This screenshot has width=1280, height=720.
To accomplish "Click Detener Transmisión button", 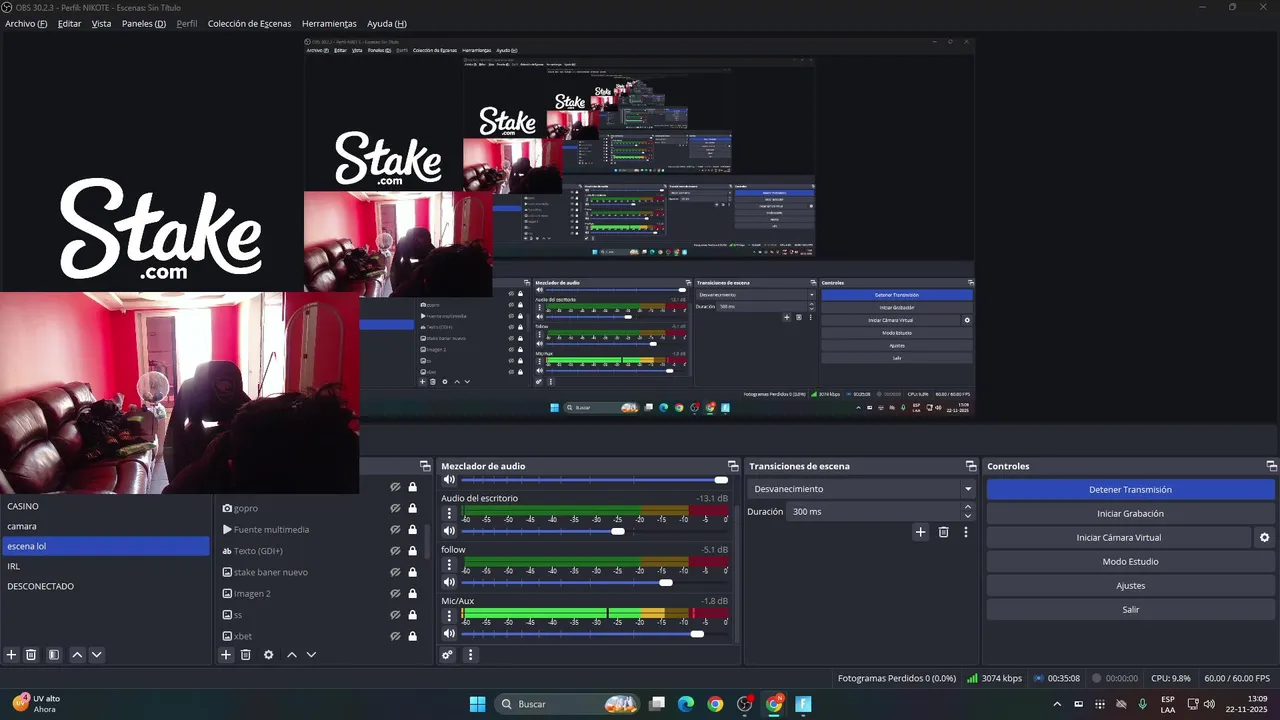I will 1130,489.
